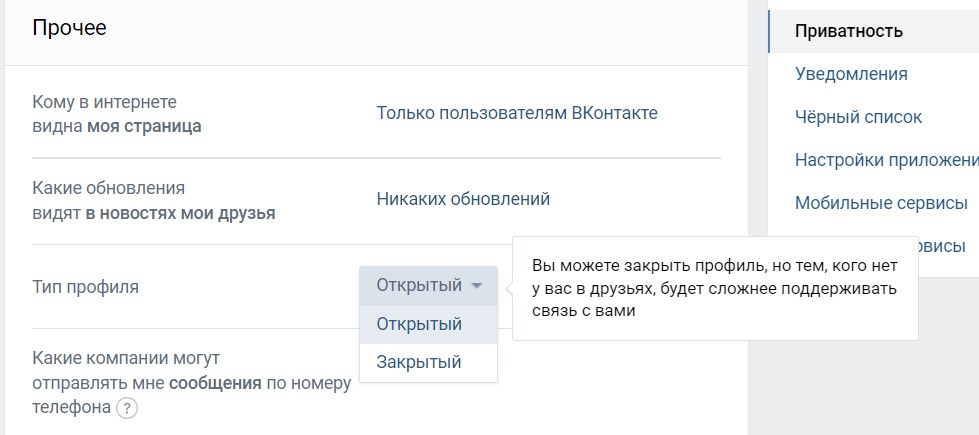Open the Чёрный список section

pos(858,117)
